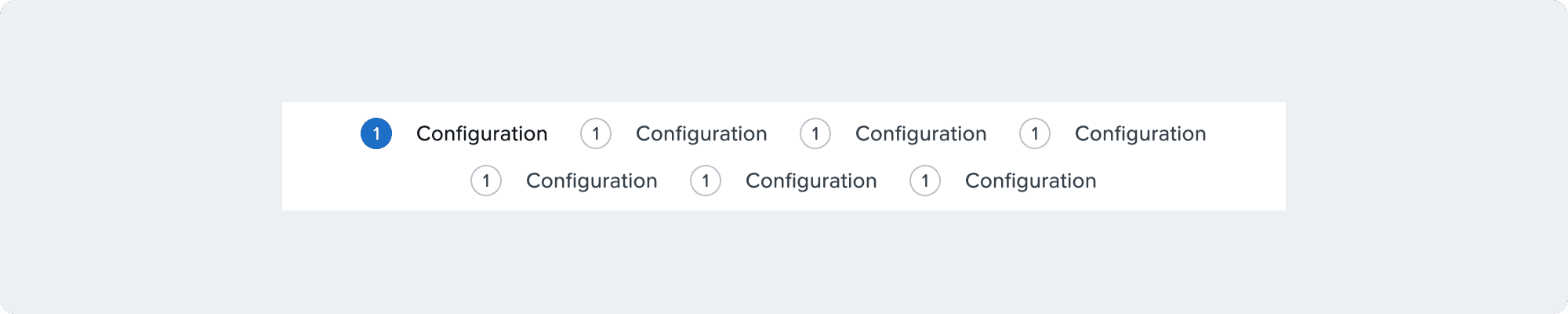Select second step circle in top row
1568x314 pixels.
[x=596, y=133]
